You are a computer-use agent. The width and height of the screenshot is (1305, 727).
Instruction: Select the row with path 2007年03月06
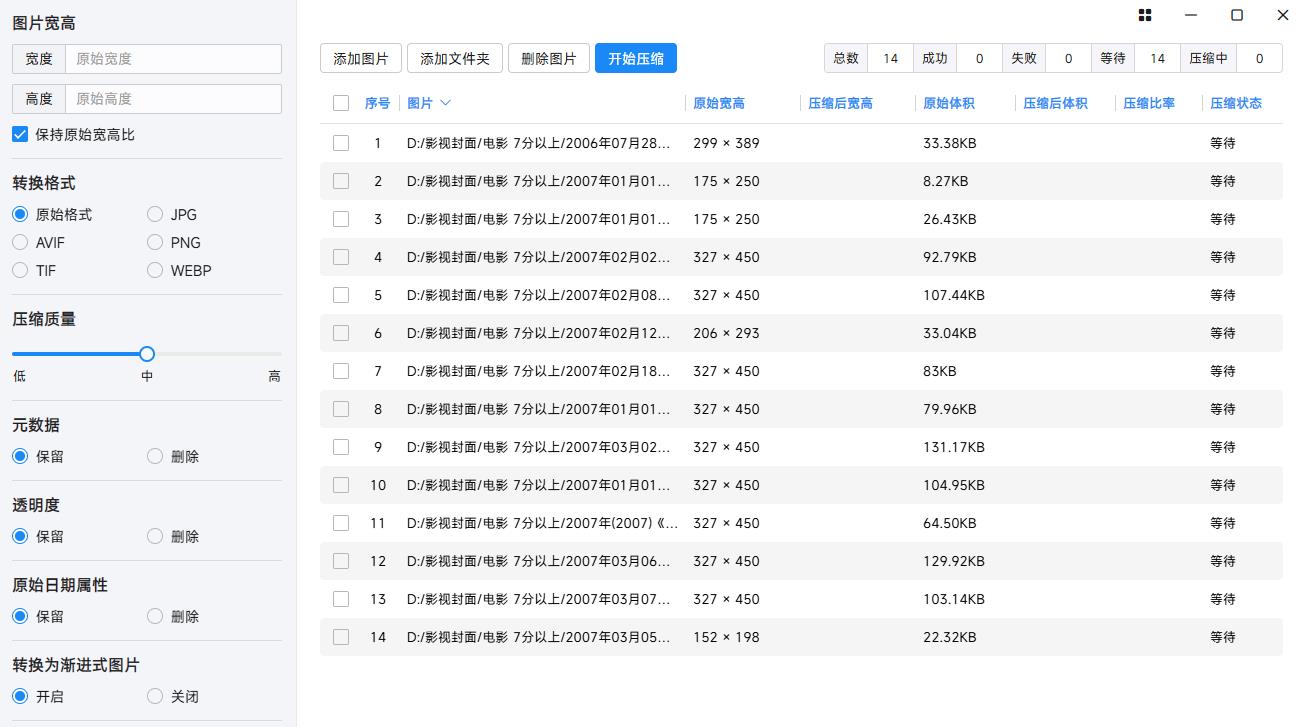(x=801, y=561)
